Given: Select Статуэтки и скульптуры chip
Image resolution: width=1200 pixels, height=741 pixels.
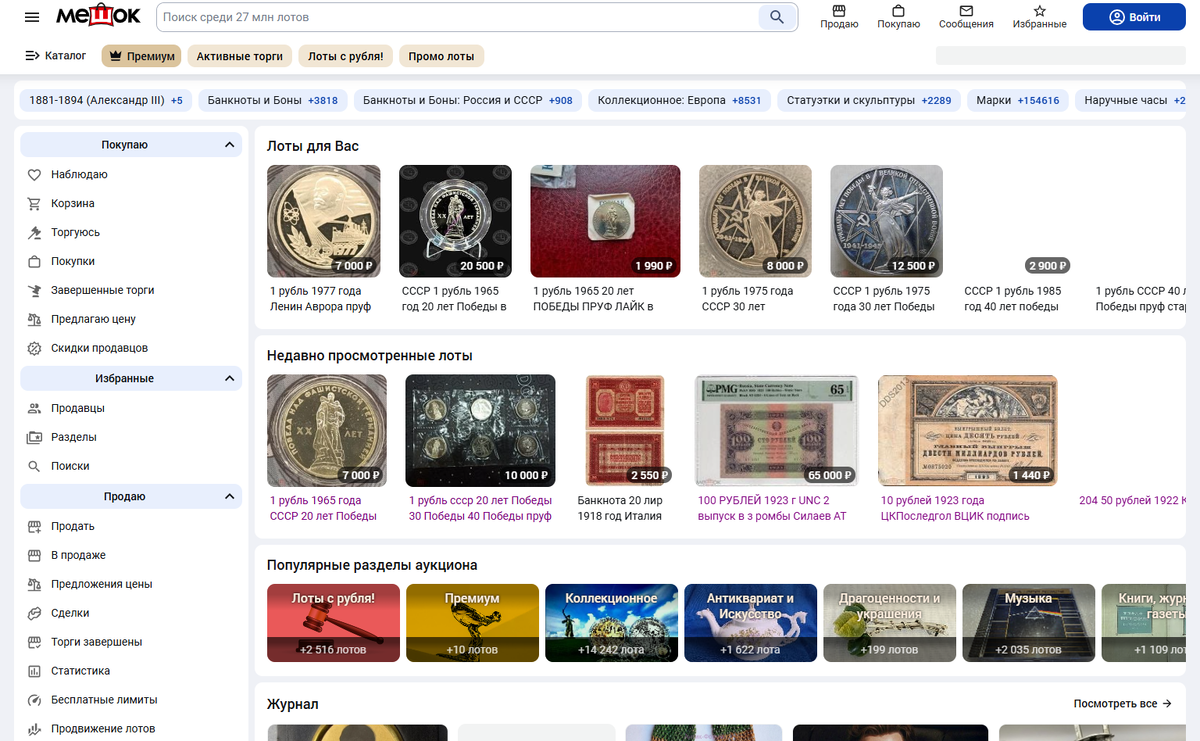Looking at the screenshot, I should click(x=869, y=100).
